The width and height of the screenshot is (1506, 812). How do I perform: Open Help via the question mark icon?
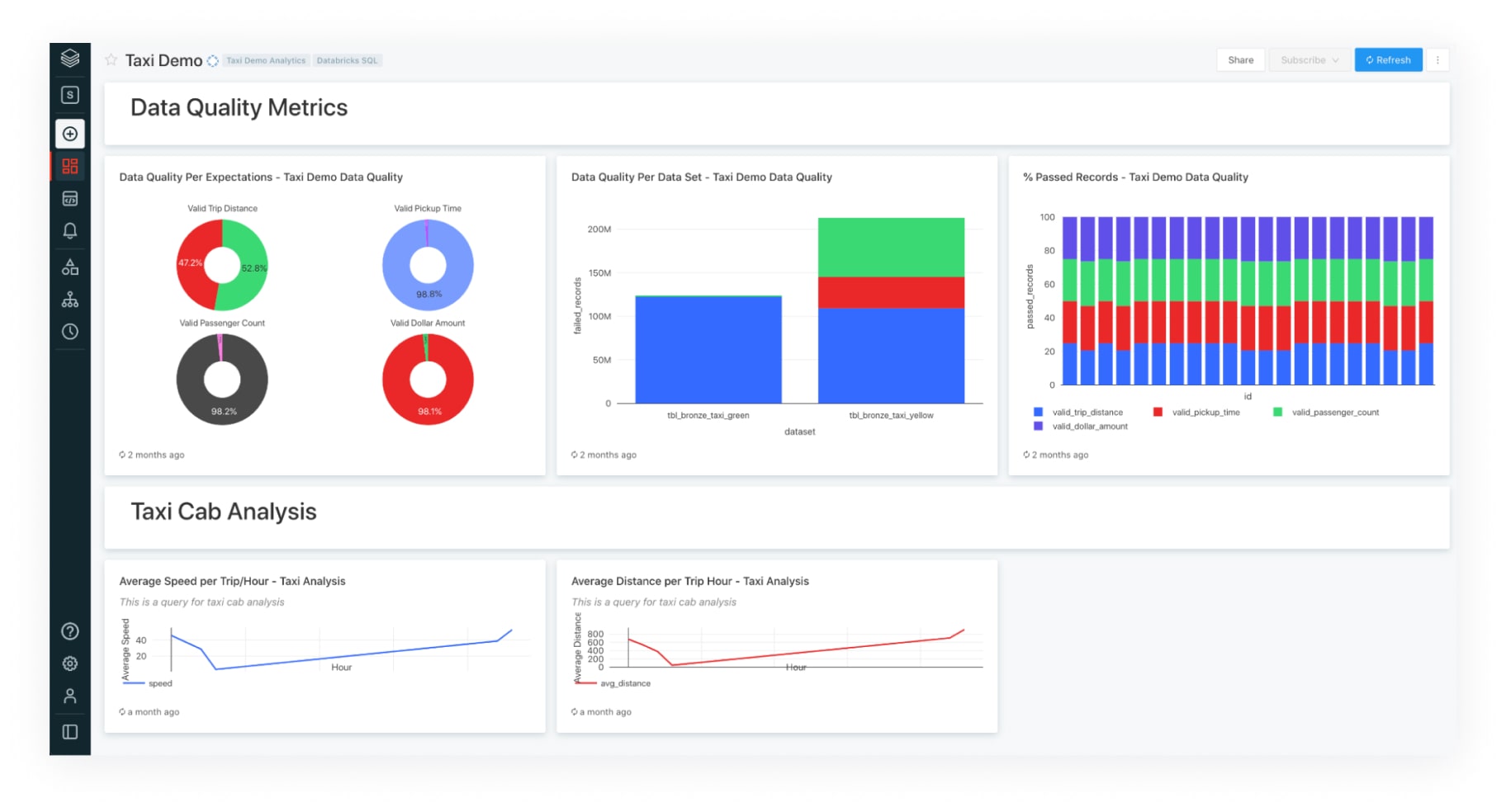click(x=70, y=631)
